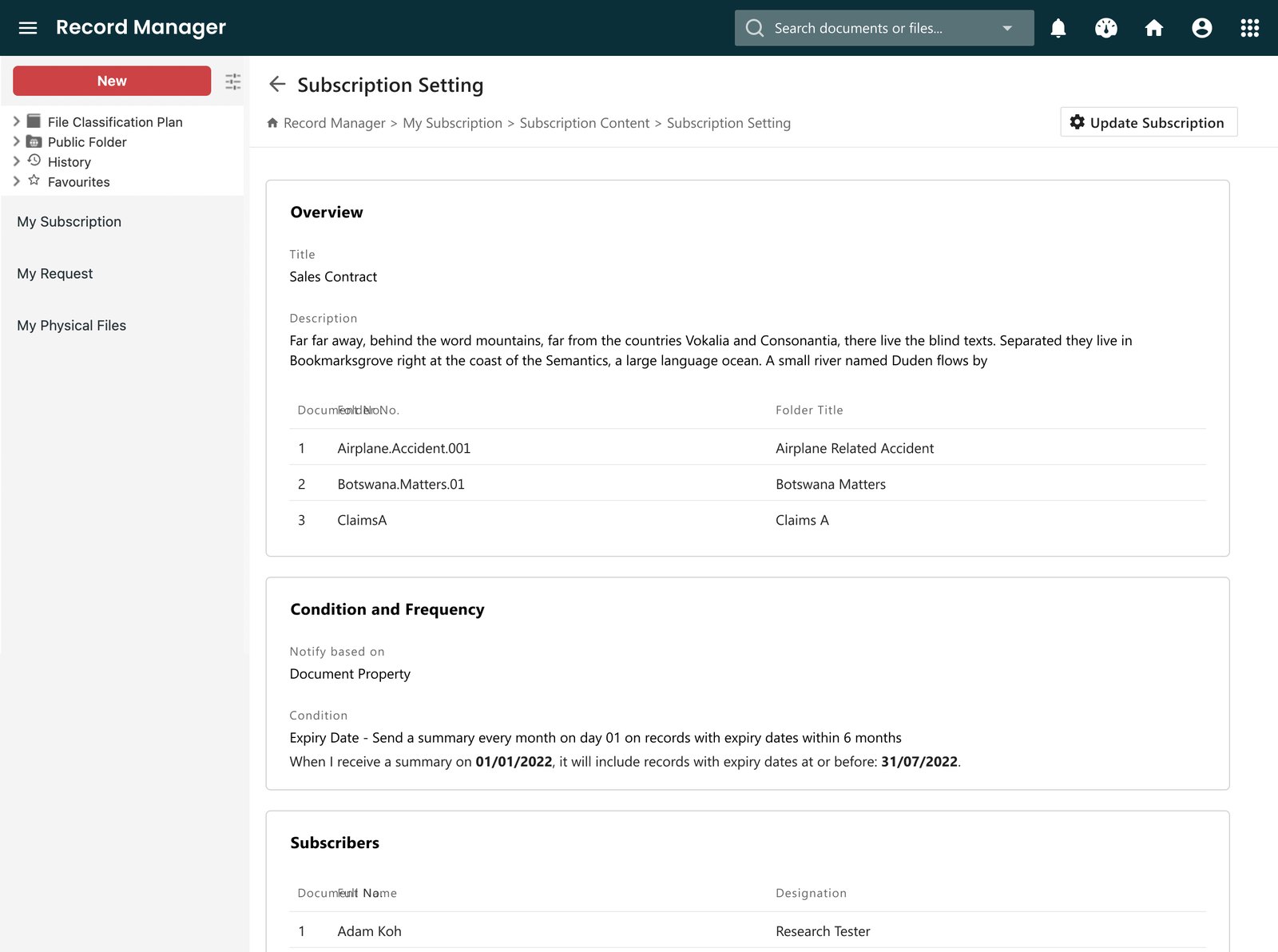1278x952 pixels.
Task: Click the search magnifier icon
Action: click(x=754, y=28)
